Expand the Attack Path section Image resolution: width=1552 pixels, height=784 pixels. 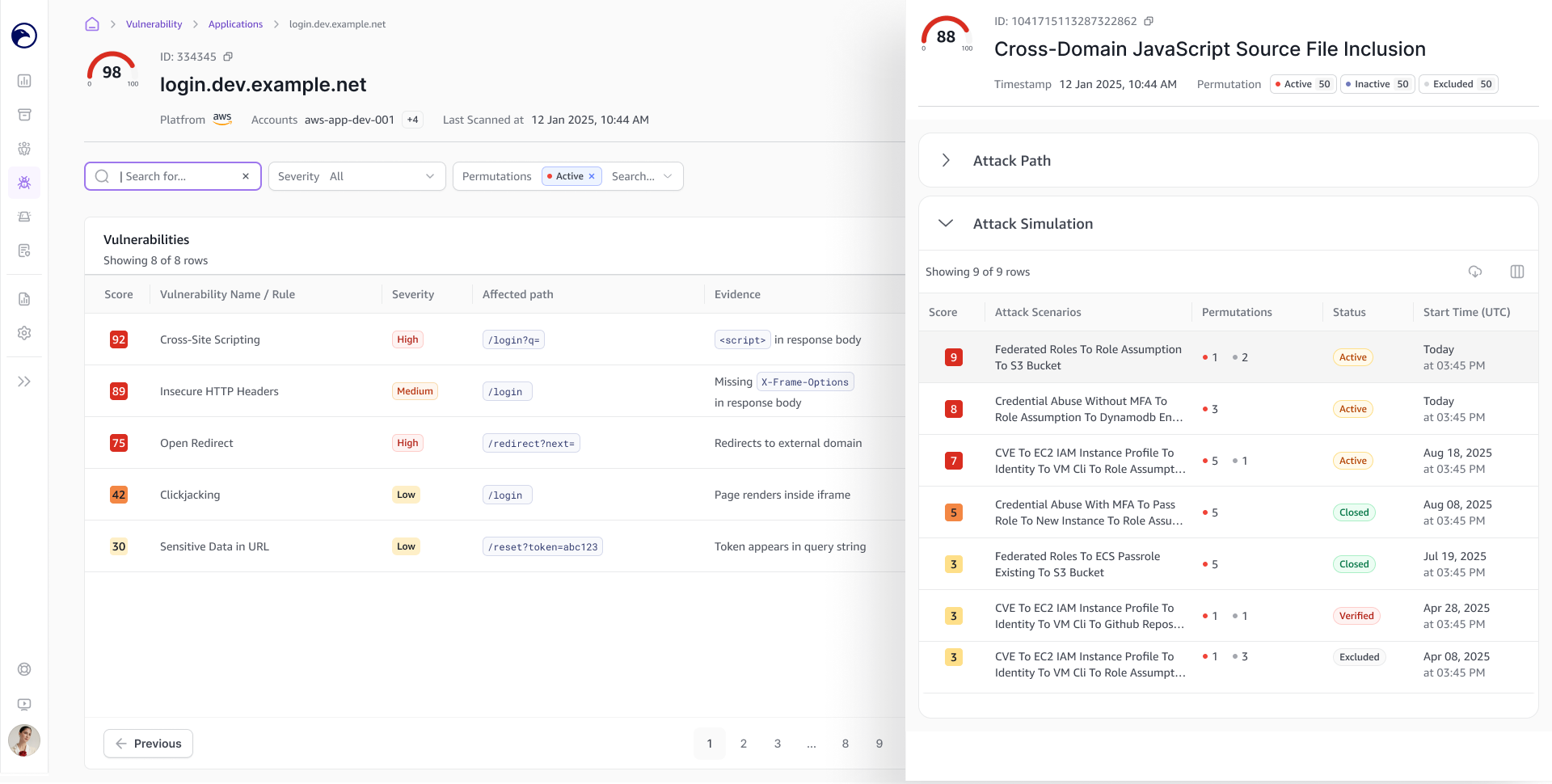(x=1228, y=160)
